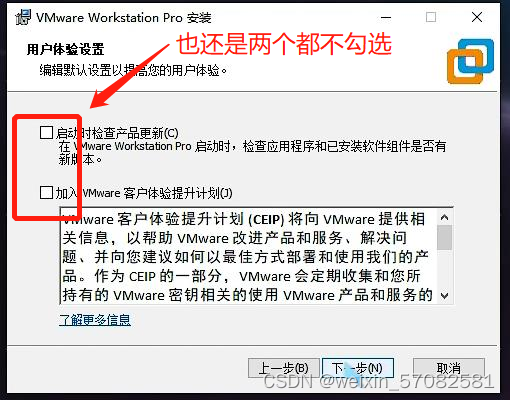Go back with 上一步(B) button
This screenshot has width=510, height=400.
(x=284, y=368)
